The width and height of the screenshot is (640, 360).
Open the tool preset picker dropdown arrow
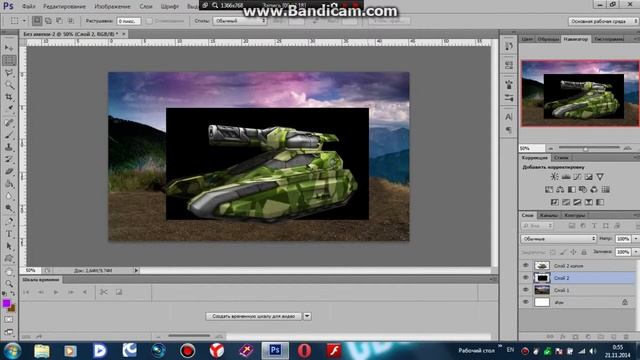click(24, 20)
